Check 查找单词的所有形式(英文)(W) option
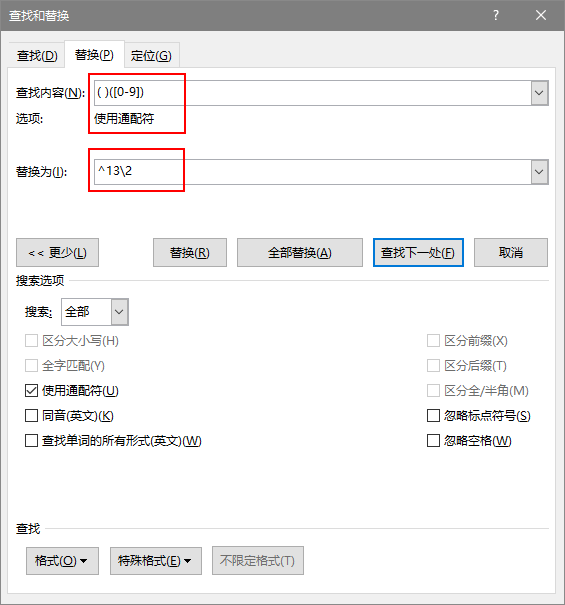The width and height of the screenshot is (565, 605). coord(31,441)
